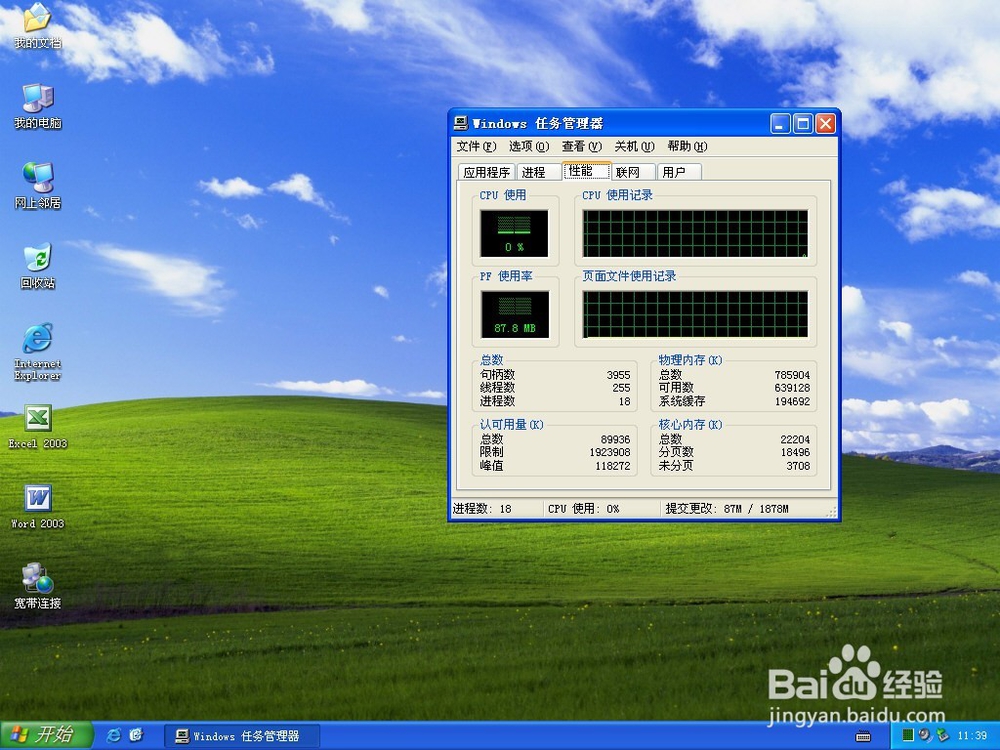Click the second quick launch browser icon
The width and height of the screenshot is (1000, 750).
pyautogui.click(x=136, y=735)
